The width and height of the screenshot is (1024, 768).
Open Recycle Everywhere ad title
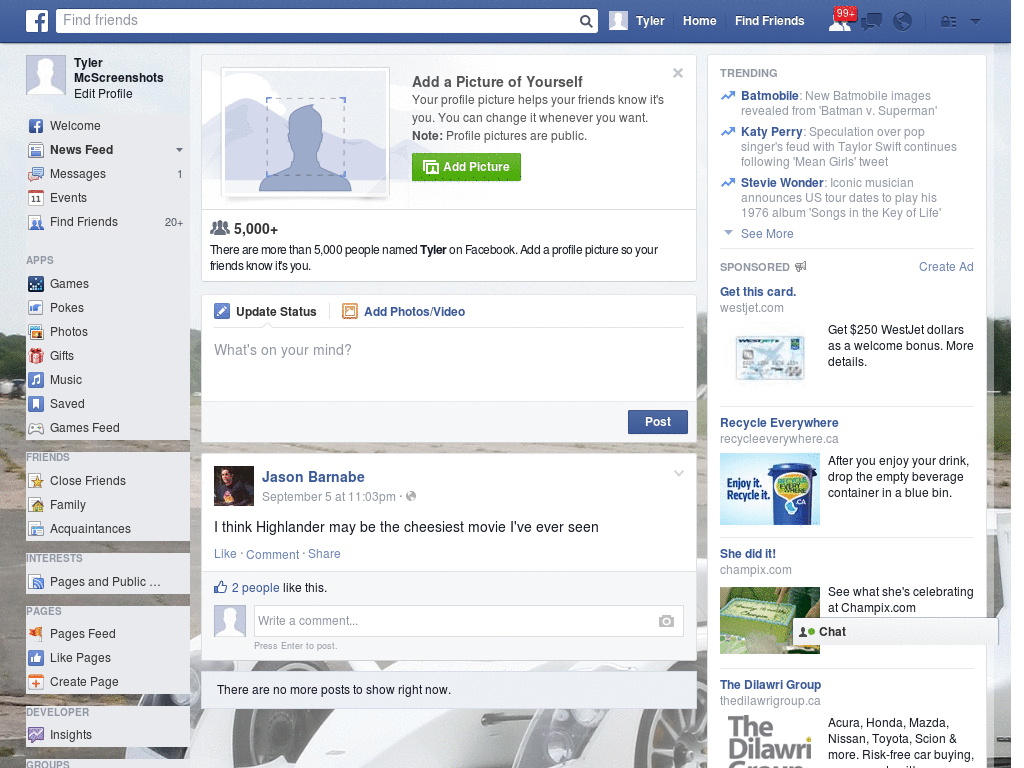click(779, 423)
